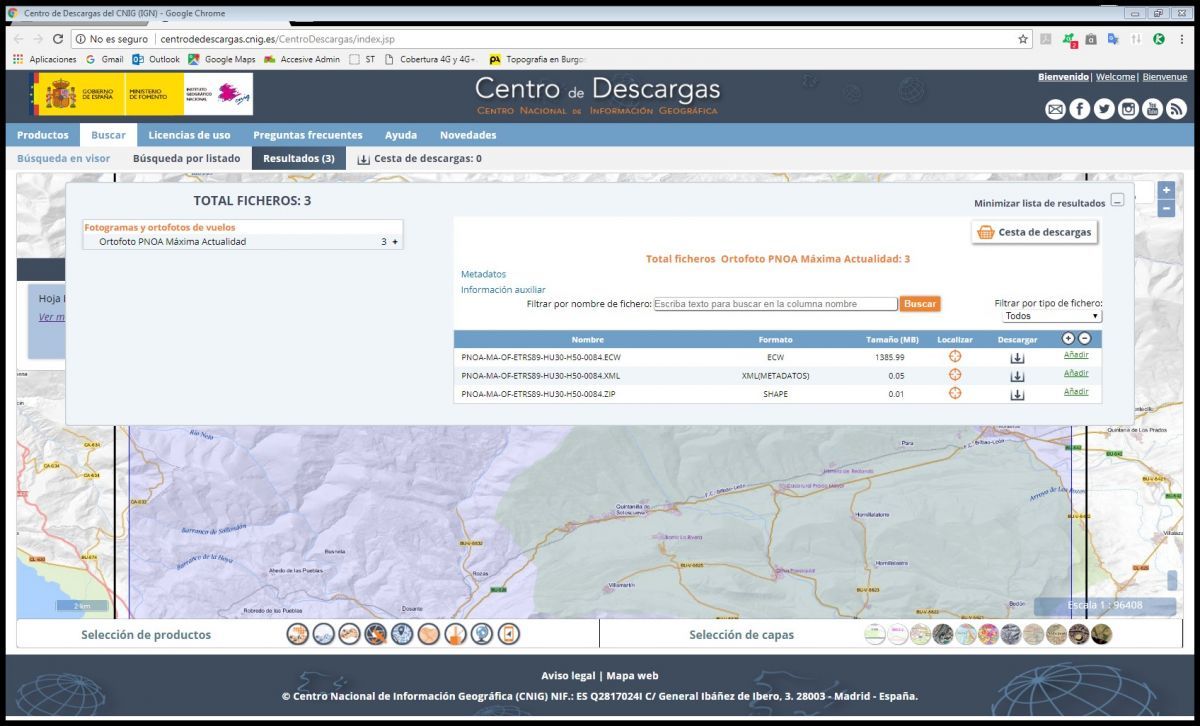
Task: Click the Welcome language link
Action: 1115,77
